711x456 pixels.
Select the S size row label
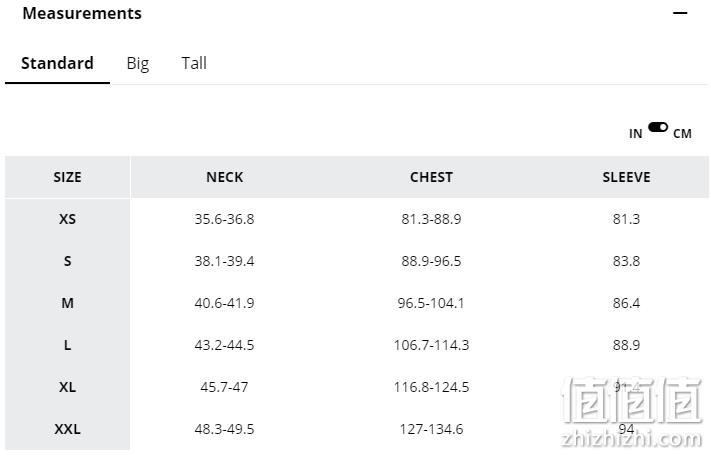pyautogui.click(x=68, y=261)
